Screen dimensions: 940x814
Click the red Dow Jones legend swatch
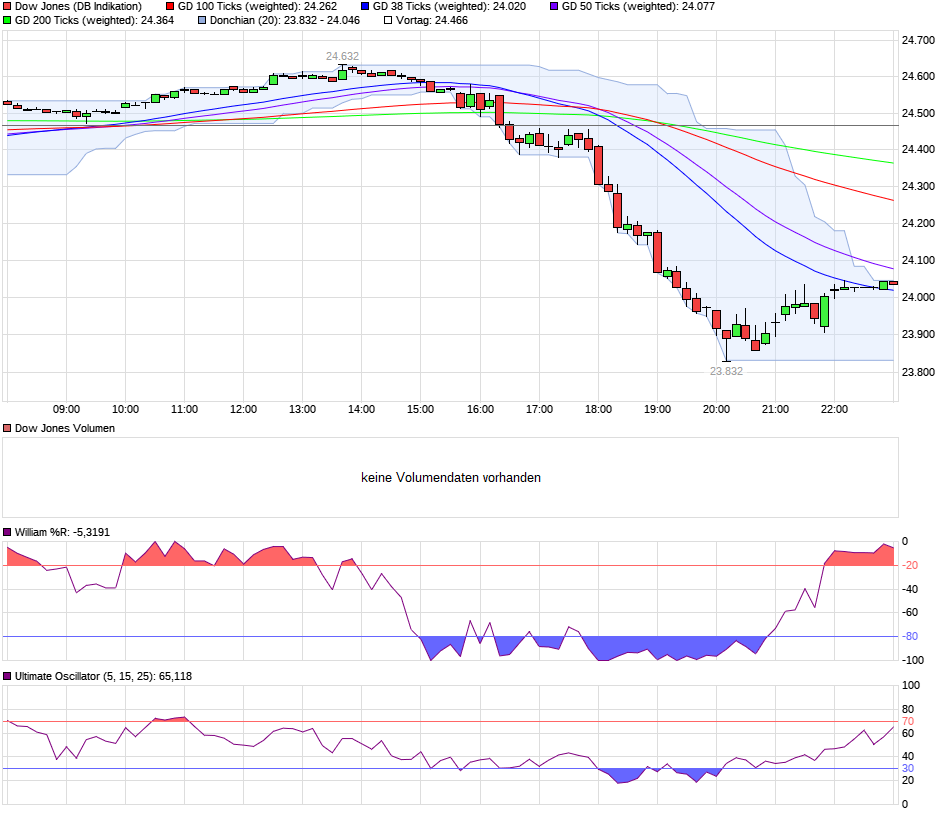coord(7,7)
